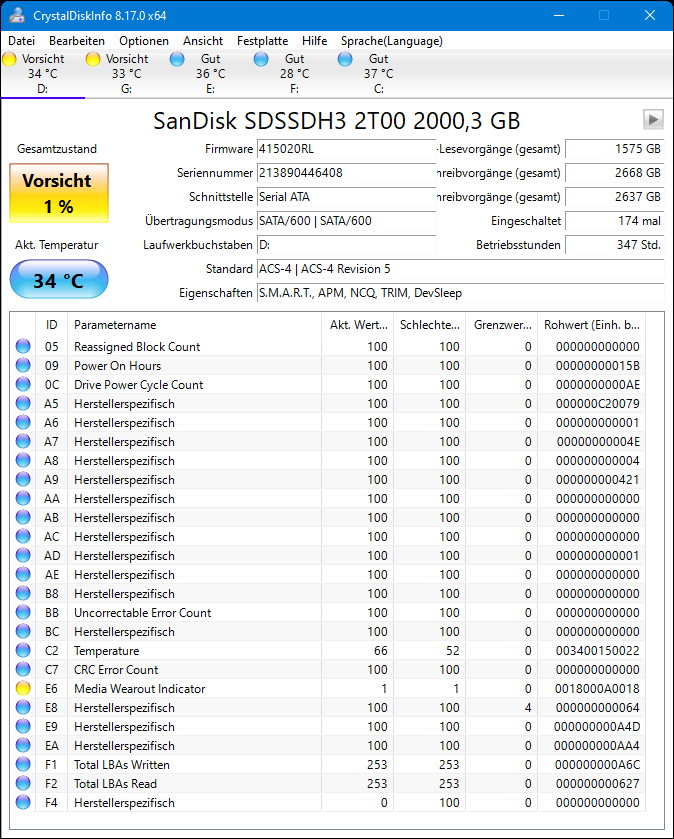Viewport: 674px width, 839px height.
Task: Click the 34 °C temperature button
Action: pos(59,280)
